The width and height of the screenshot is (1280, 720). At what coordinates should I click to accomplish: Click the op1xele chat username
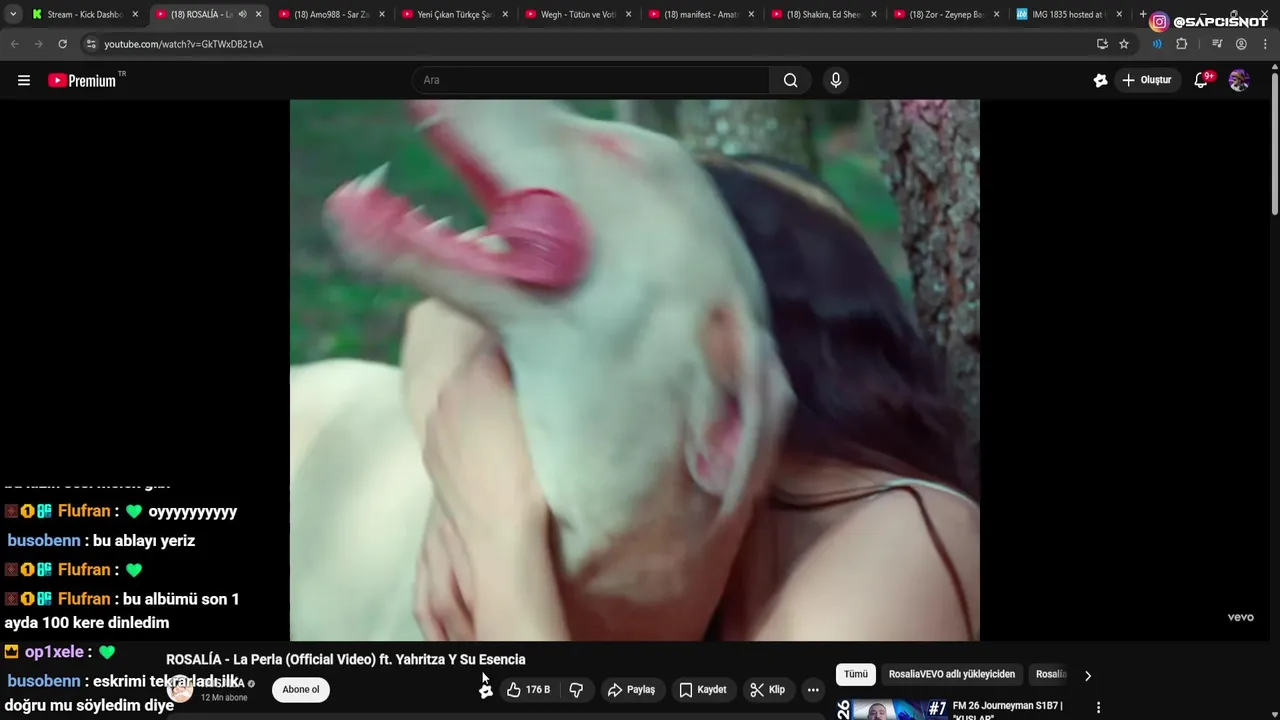[54, 651]
